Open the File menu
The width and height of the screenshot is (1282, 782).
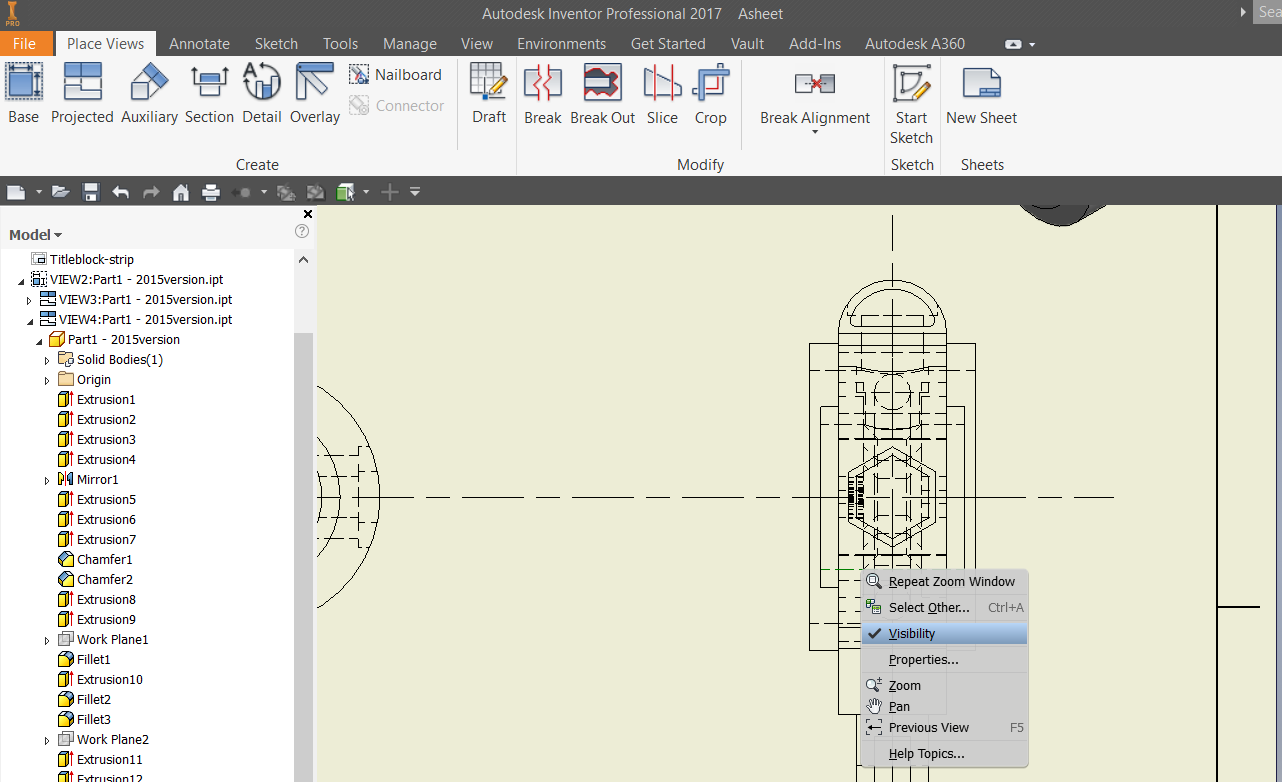(x=24, y=44)
